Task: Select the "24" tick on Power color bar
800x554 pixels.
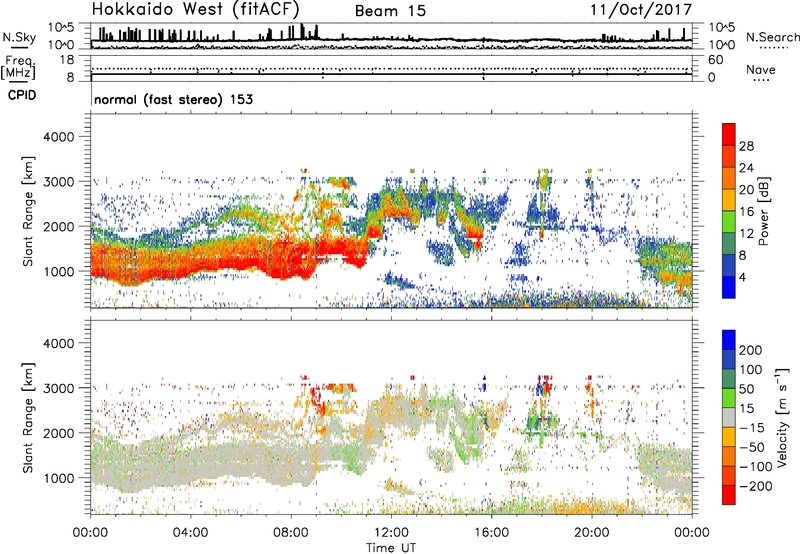Action: pos(746,168)
